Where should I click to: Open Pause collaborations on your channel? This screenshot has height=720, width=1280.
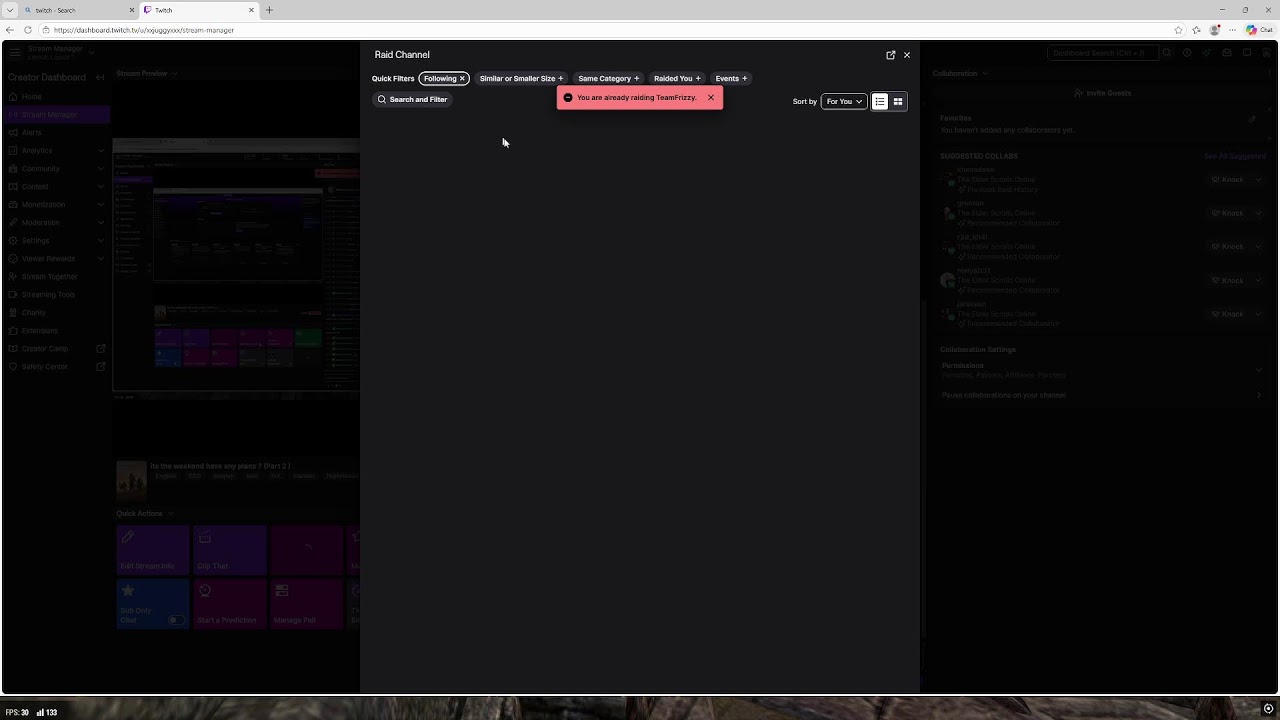[1102, 395]
